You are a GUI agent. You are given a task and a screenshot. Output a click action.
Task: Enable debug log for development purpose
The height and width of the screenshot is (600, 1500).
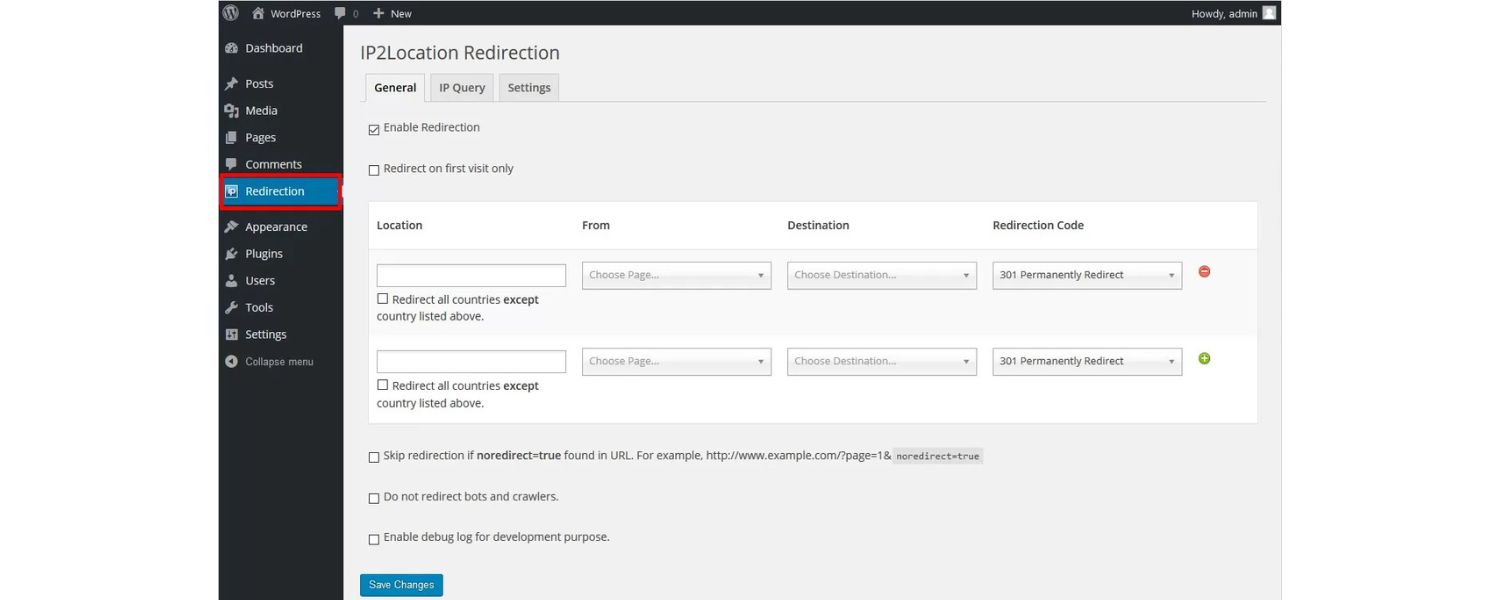coord(373,538)
